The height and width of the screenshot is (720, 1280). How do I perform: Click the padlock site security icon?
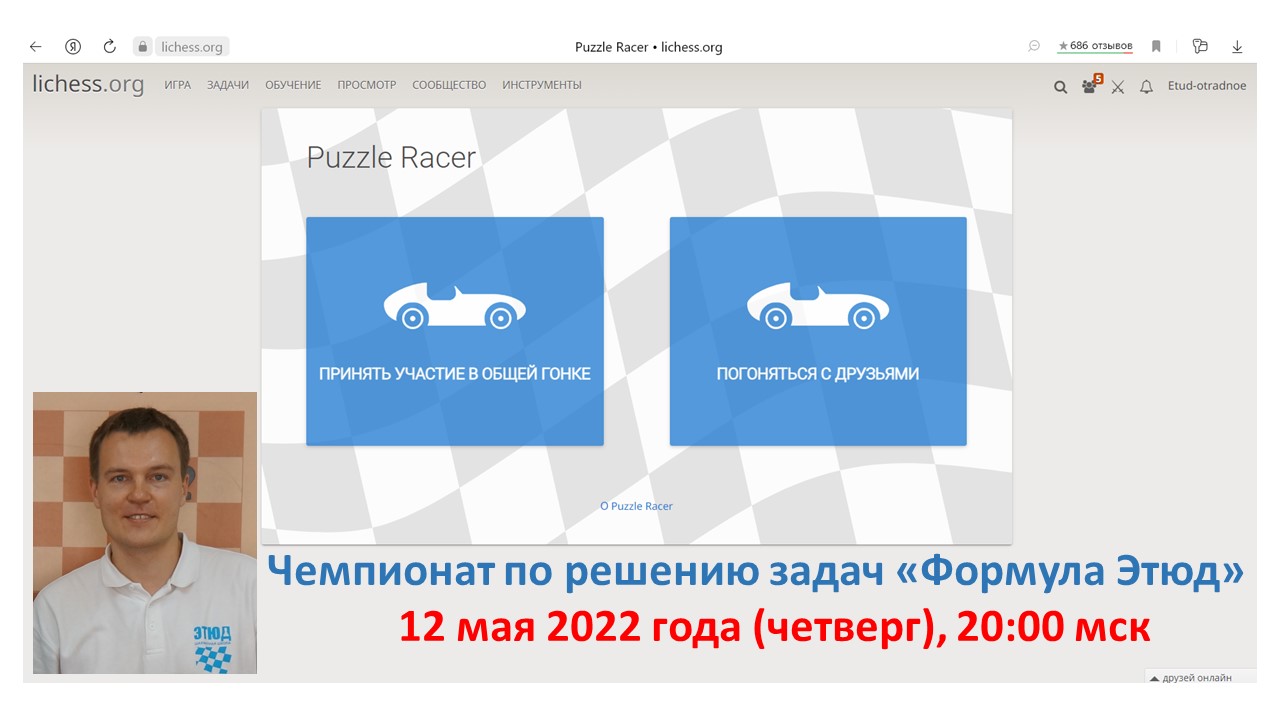point(144,46)
